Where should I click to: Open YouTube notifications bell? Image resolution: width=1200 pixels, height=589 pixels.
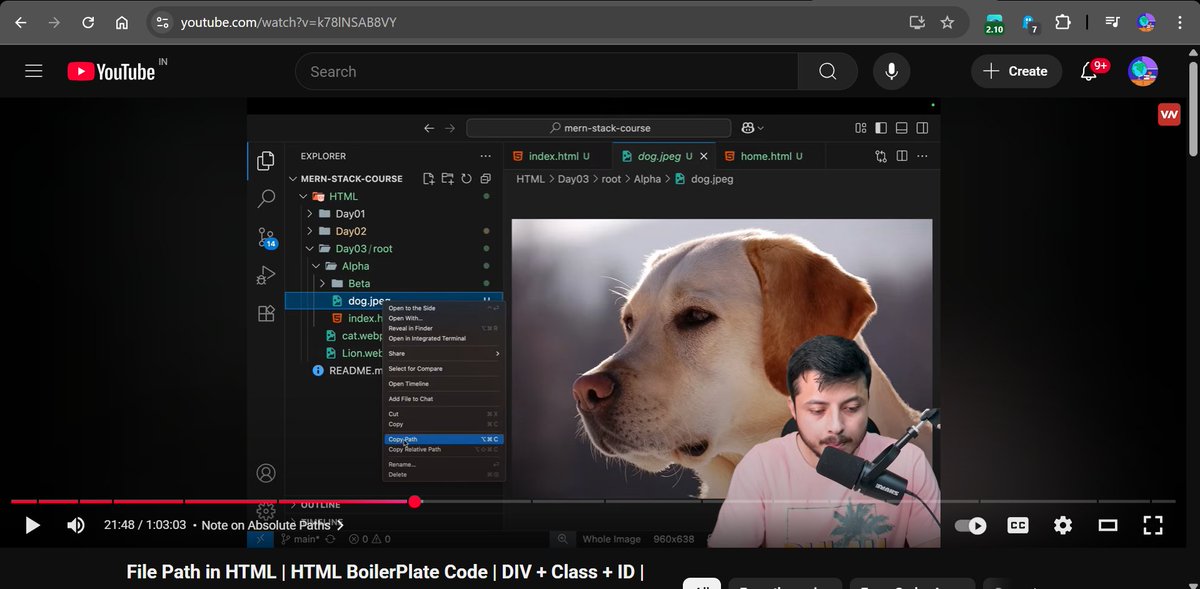[1092, 71]
